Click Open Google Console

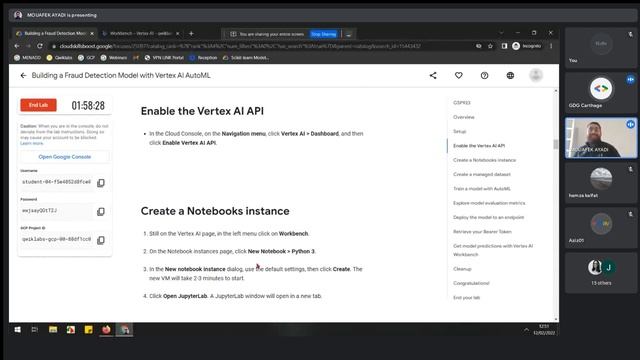(64, 157)
